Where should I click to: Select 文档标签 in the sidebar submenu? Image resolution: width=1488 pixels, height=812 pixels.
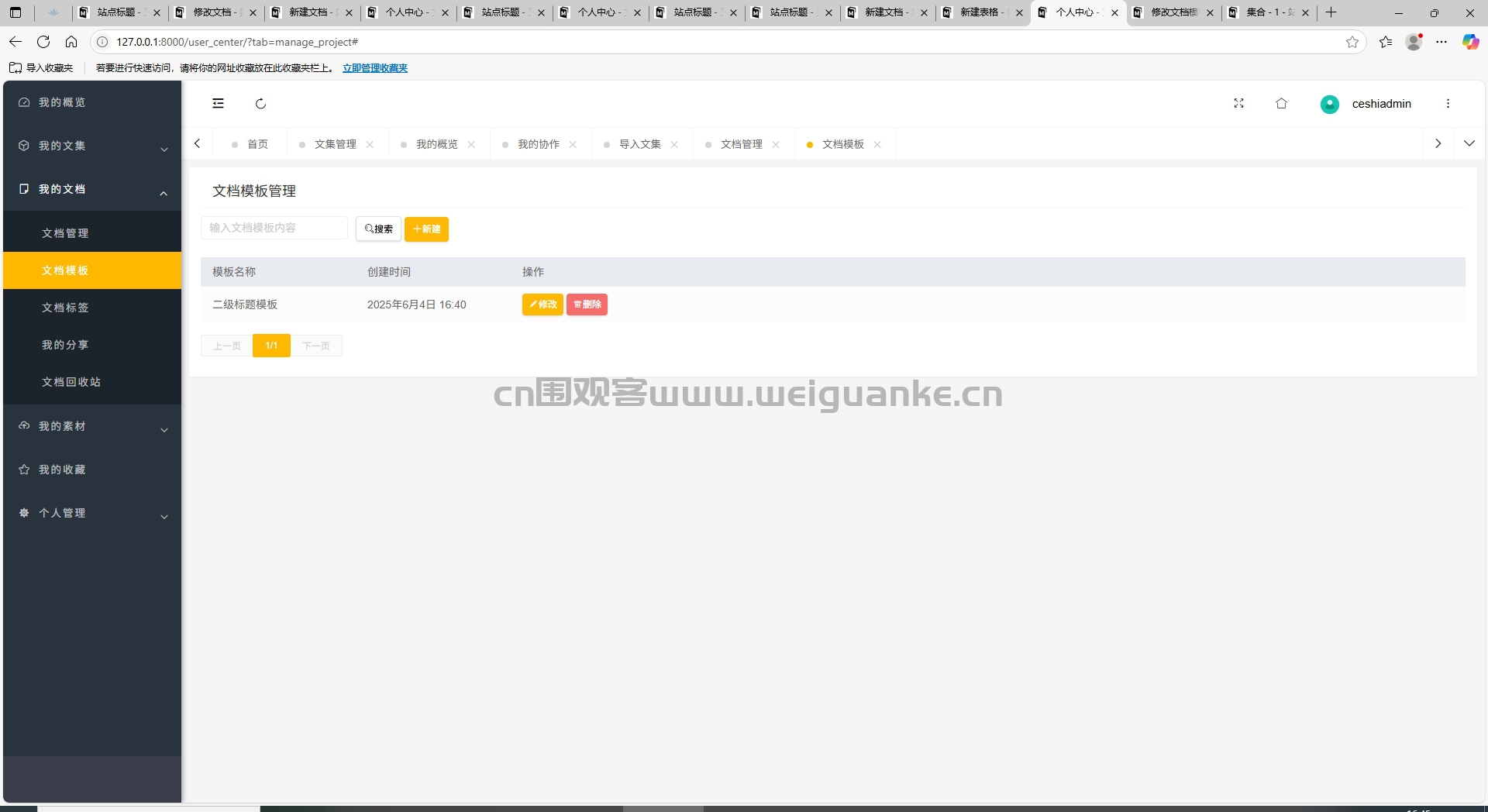point(92,308)
